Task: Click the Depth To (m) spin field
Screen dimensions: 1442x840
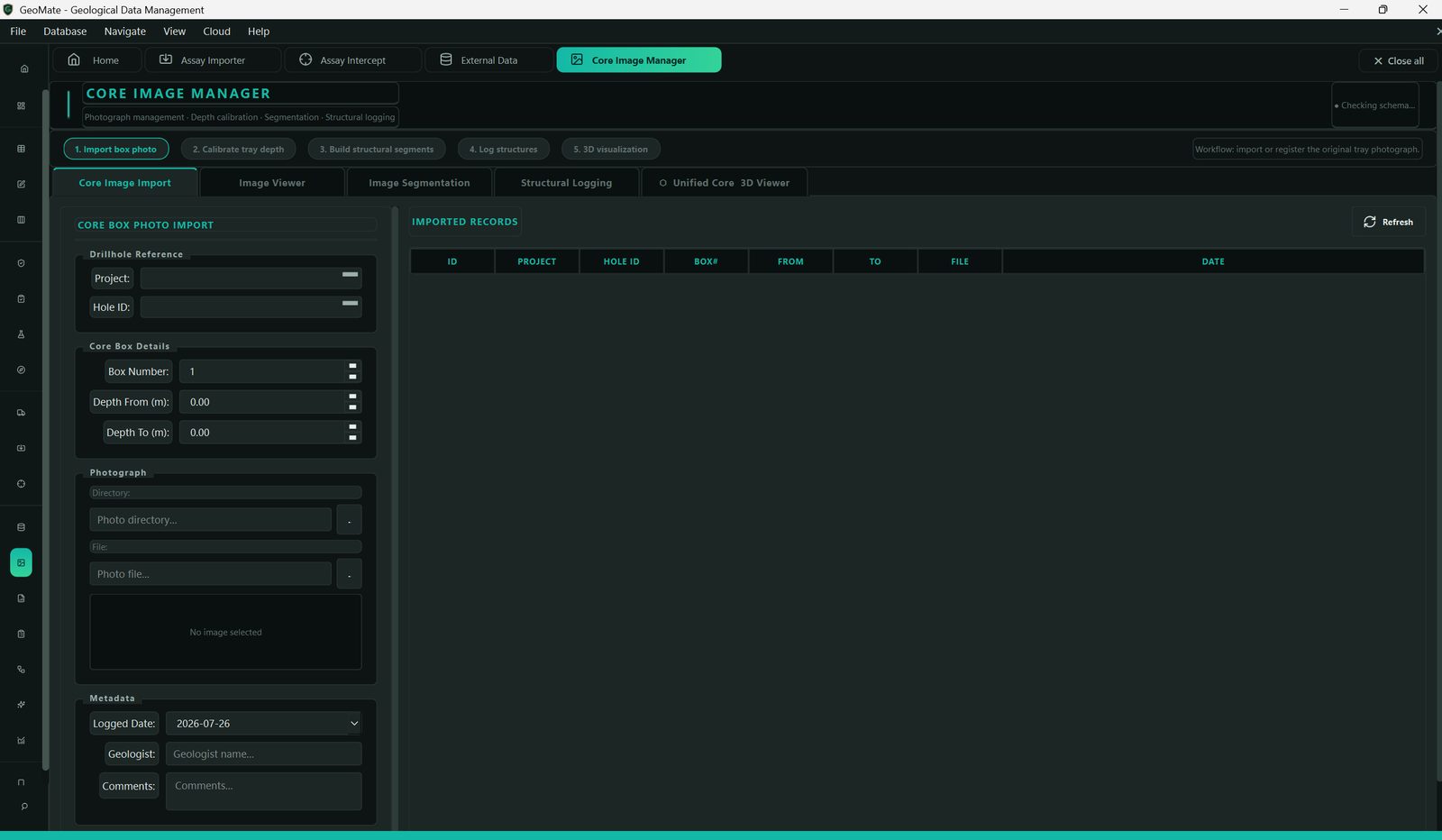Action: (270, 433)
